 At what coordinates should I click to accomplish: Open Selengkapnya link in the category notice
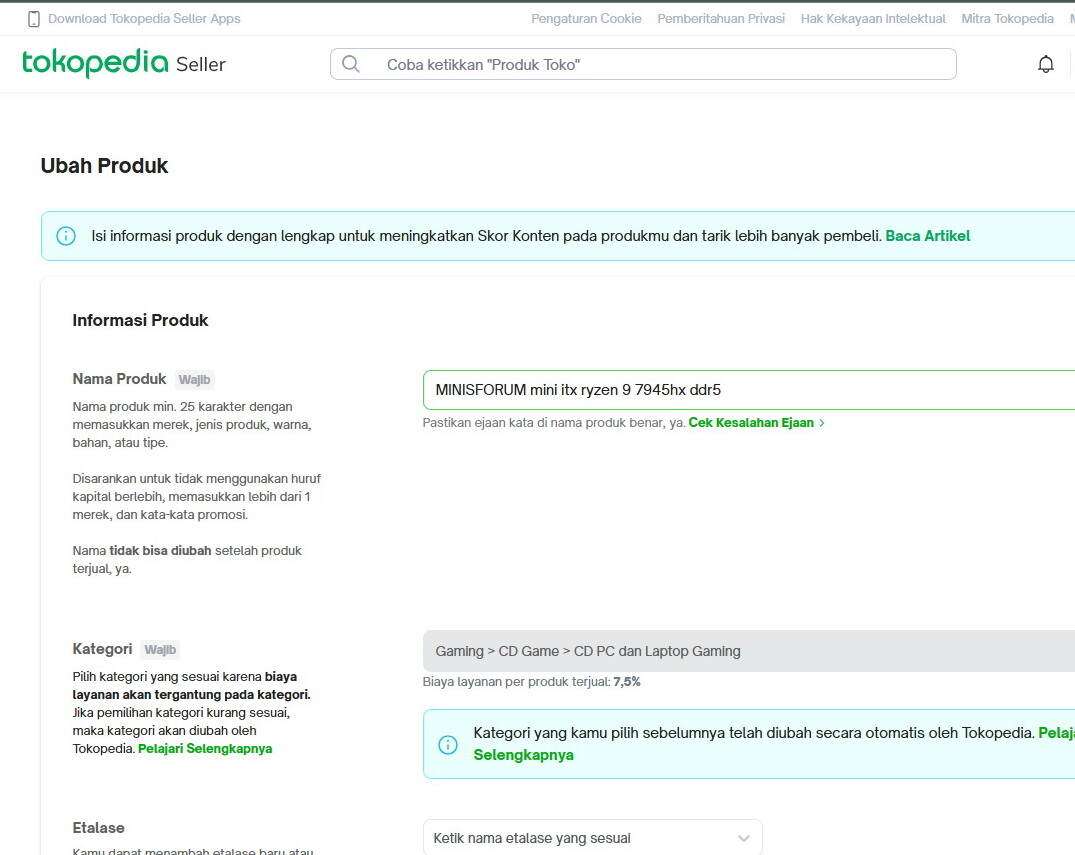[x=524, y=755]
